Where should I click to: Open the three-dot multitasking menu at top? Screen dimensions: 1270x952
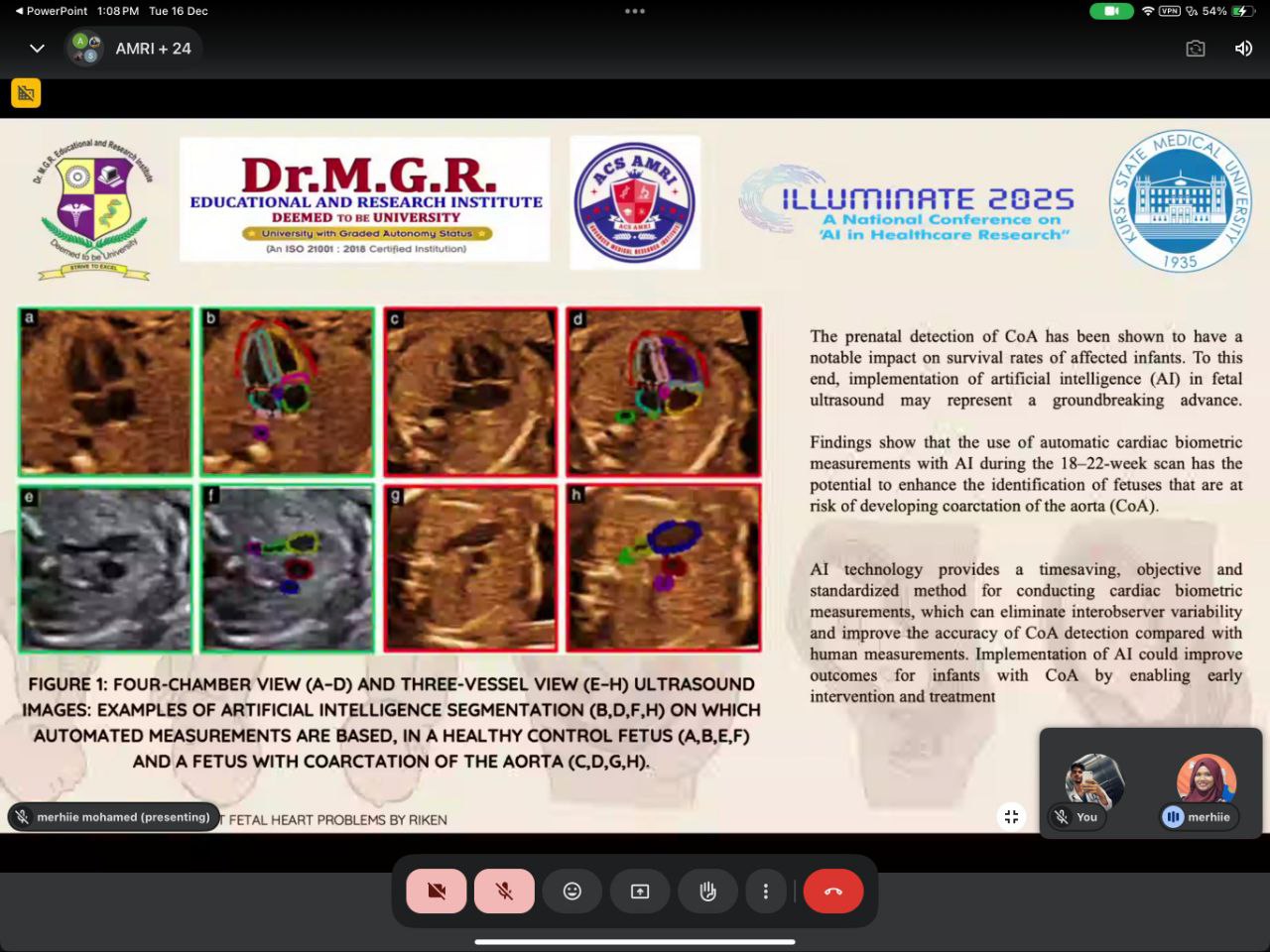[635, 11]
